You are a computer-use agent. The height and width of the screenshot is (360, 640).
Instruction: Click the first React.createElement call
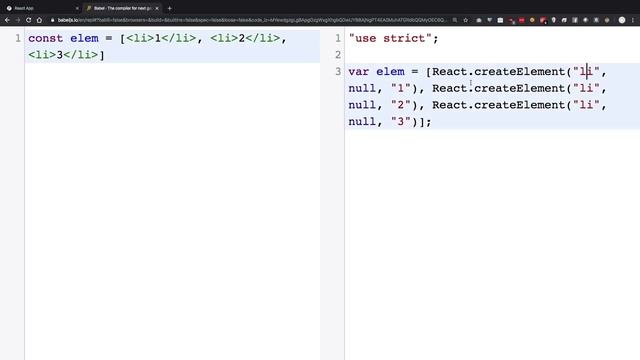498,72
